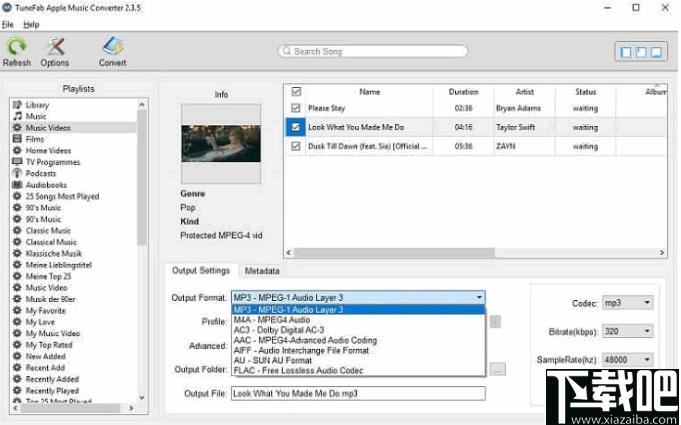Click the Films playlist icon
The height and width of the screenshot is (425, 681).
coord(17,139)
